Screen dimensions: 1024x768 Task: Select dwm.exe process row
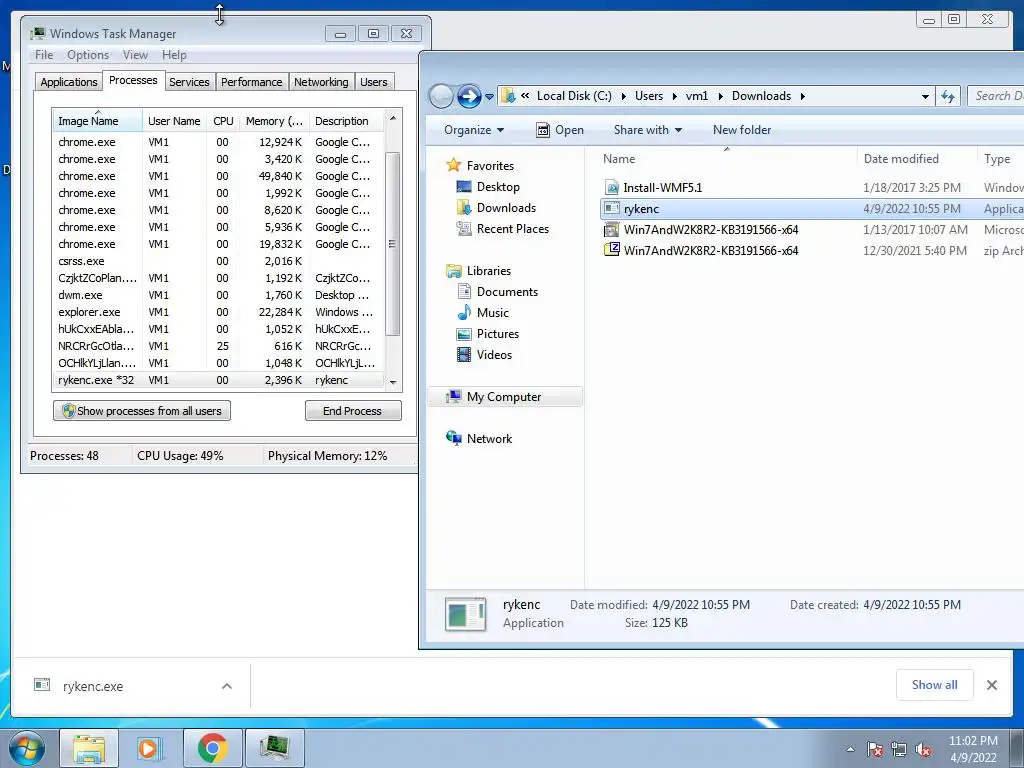coord(218,295)
